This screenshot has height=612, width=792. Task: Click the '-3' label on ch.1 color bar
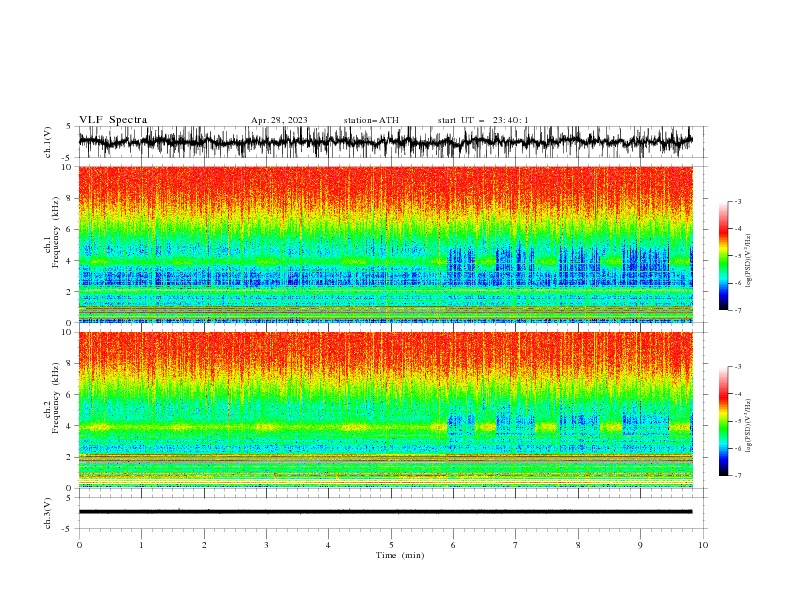point(738,201)
